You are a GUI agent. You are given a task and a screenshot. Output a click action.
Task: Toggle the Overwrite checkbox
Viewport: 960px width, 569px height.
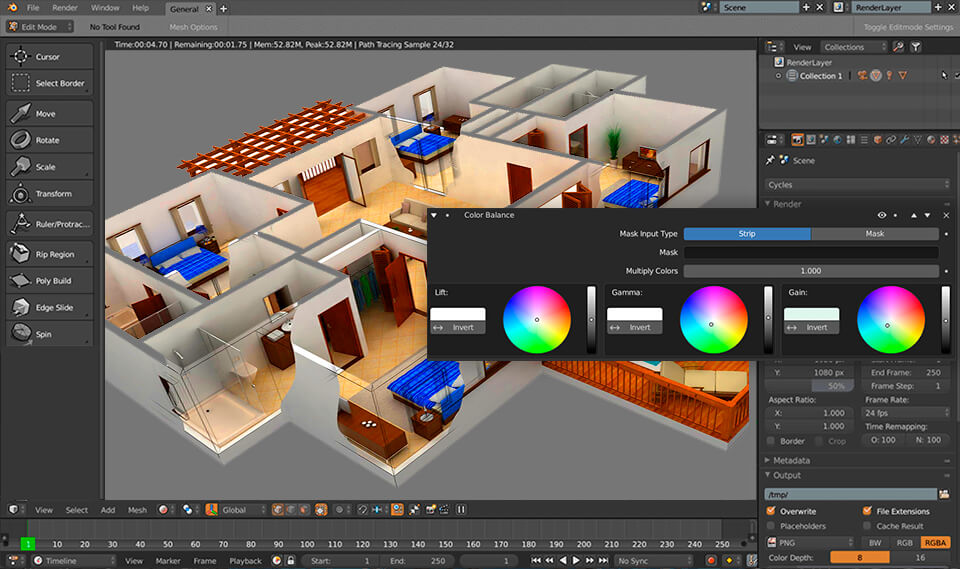[x=771, y=511]
